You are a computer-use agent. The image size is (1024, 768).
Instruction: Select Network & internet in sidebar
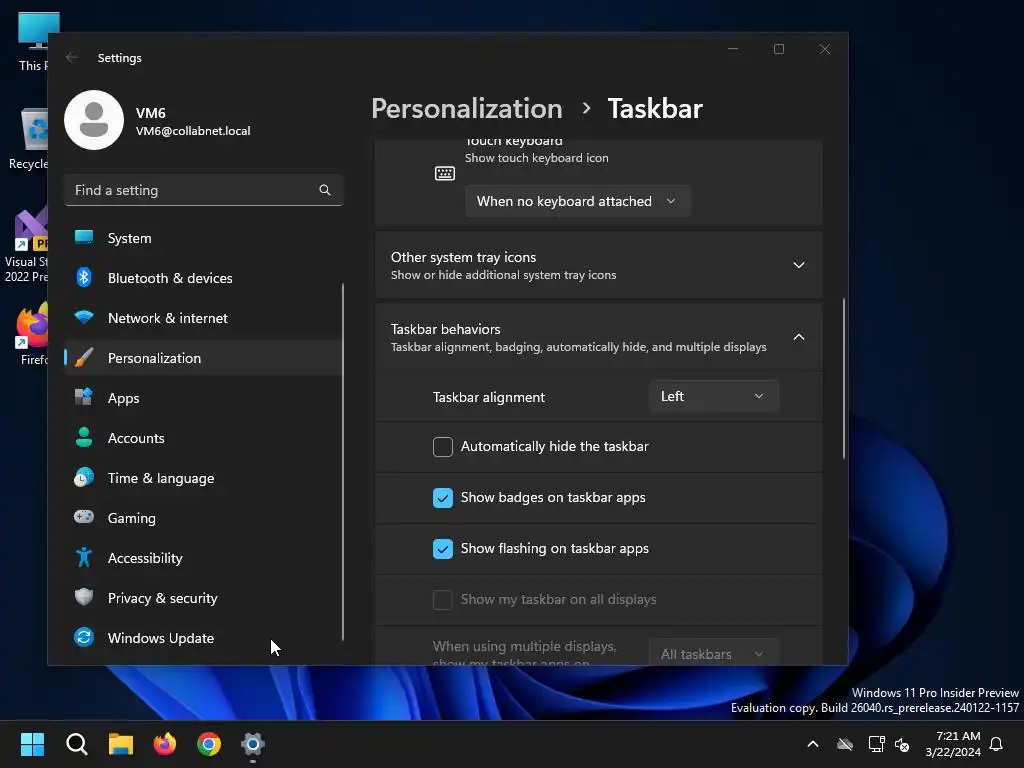[202, 318]
